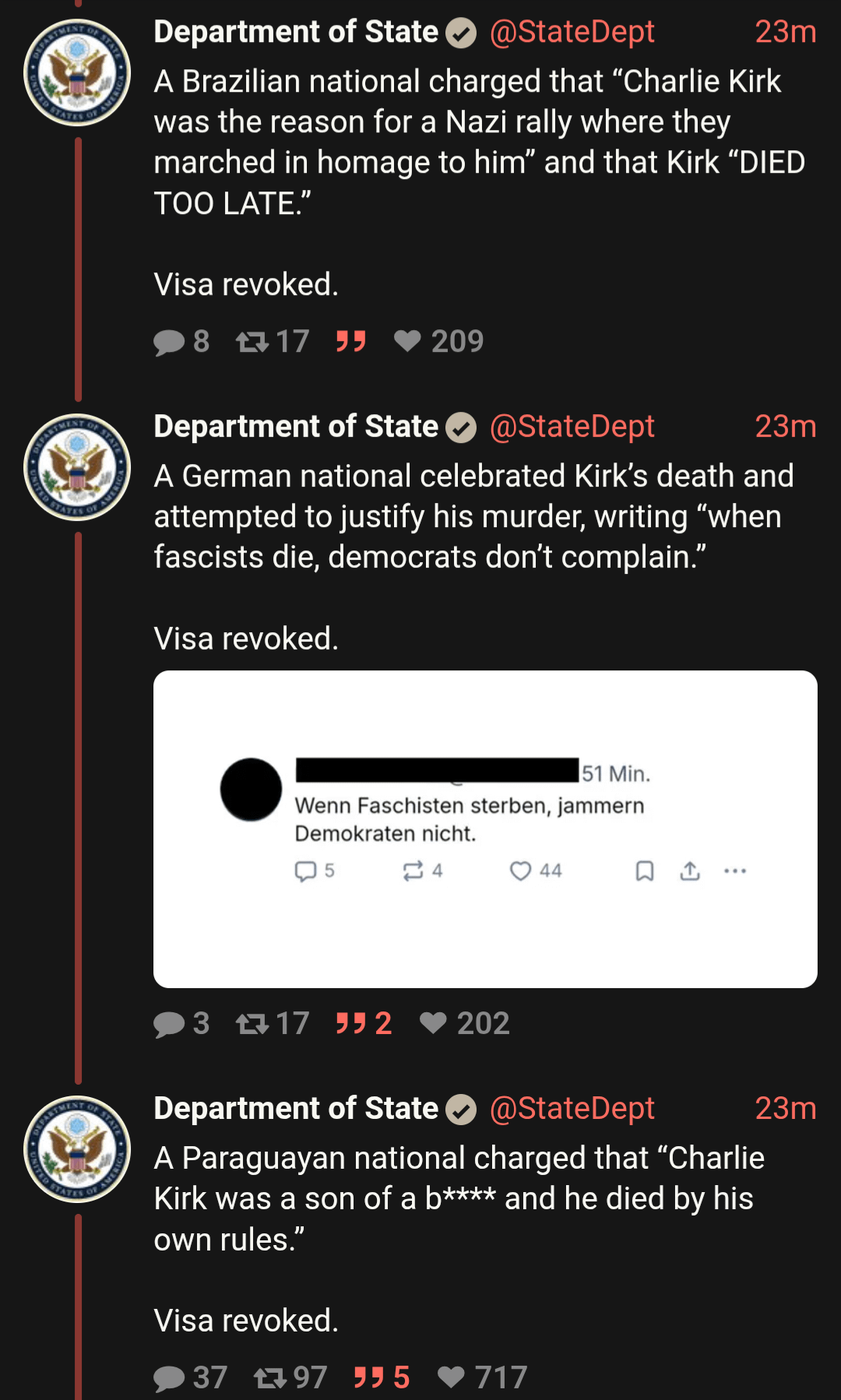Quote the Brazilian national tweet

pyautogui.click(x=351, y=341)
